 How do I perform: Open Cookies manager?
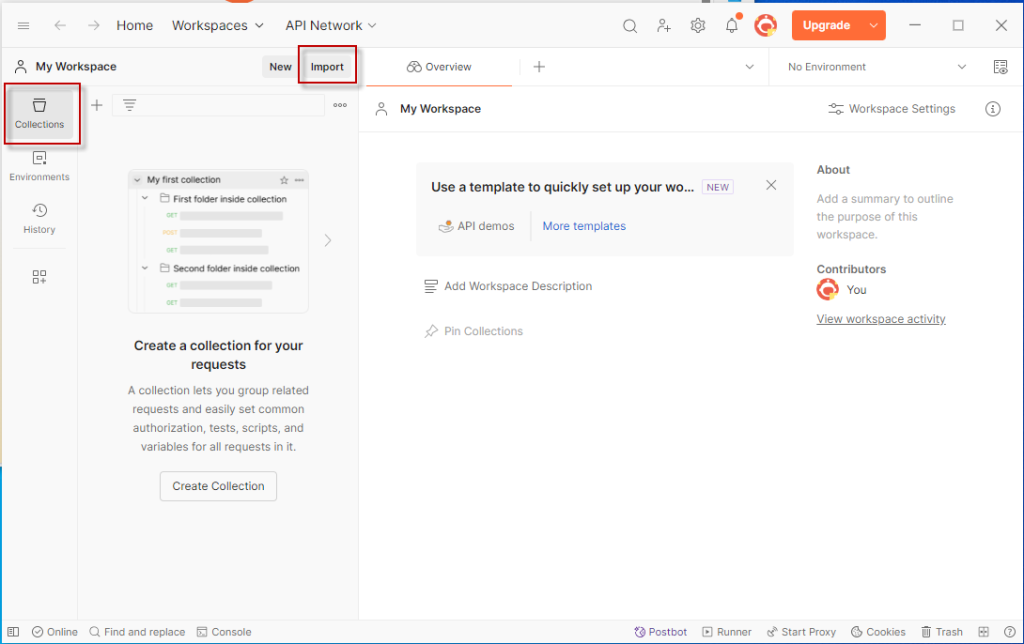click(x=878, y=632)
